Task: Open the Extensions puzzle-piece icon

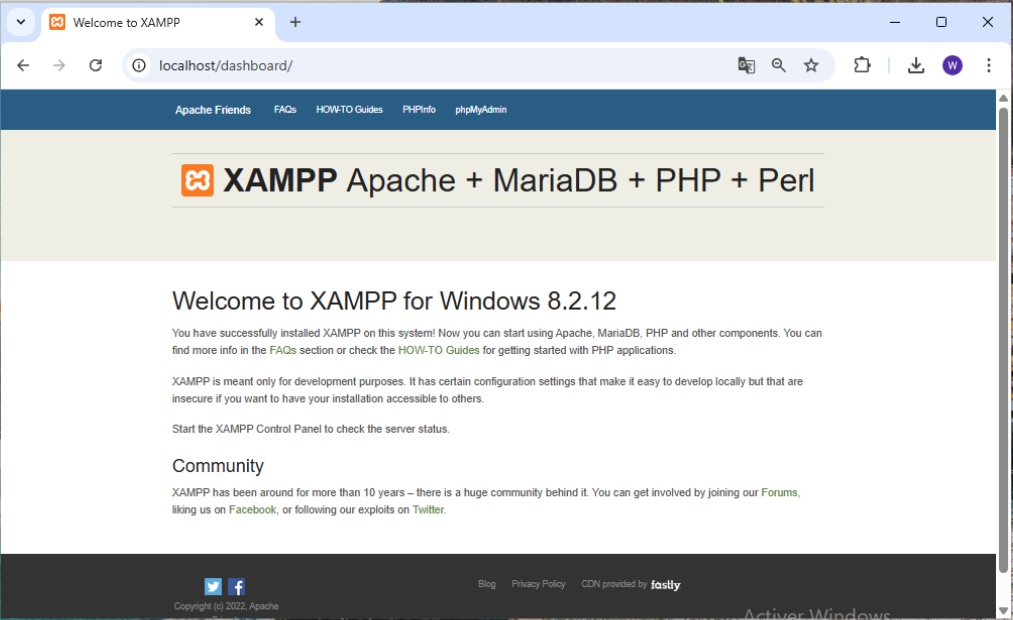Action: coord(861,64)
